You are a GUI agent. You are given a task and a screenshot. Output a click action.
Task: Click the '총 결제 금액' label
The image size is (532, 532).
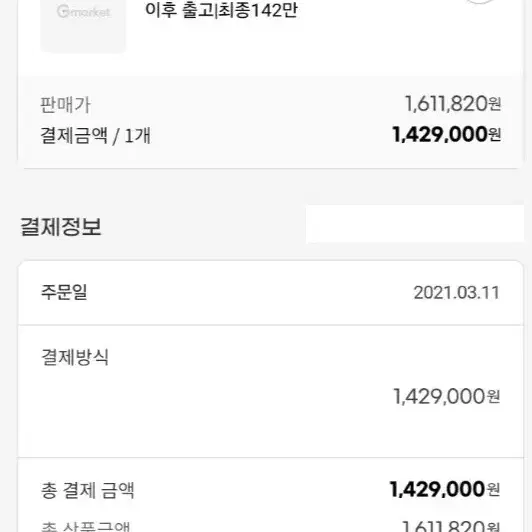(88, 490)
